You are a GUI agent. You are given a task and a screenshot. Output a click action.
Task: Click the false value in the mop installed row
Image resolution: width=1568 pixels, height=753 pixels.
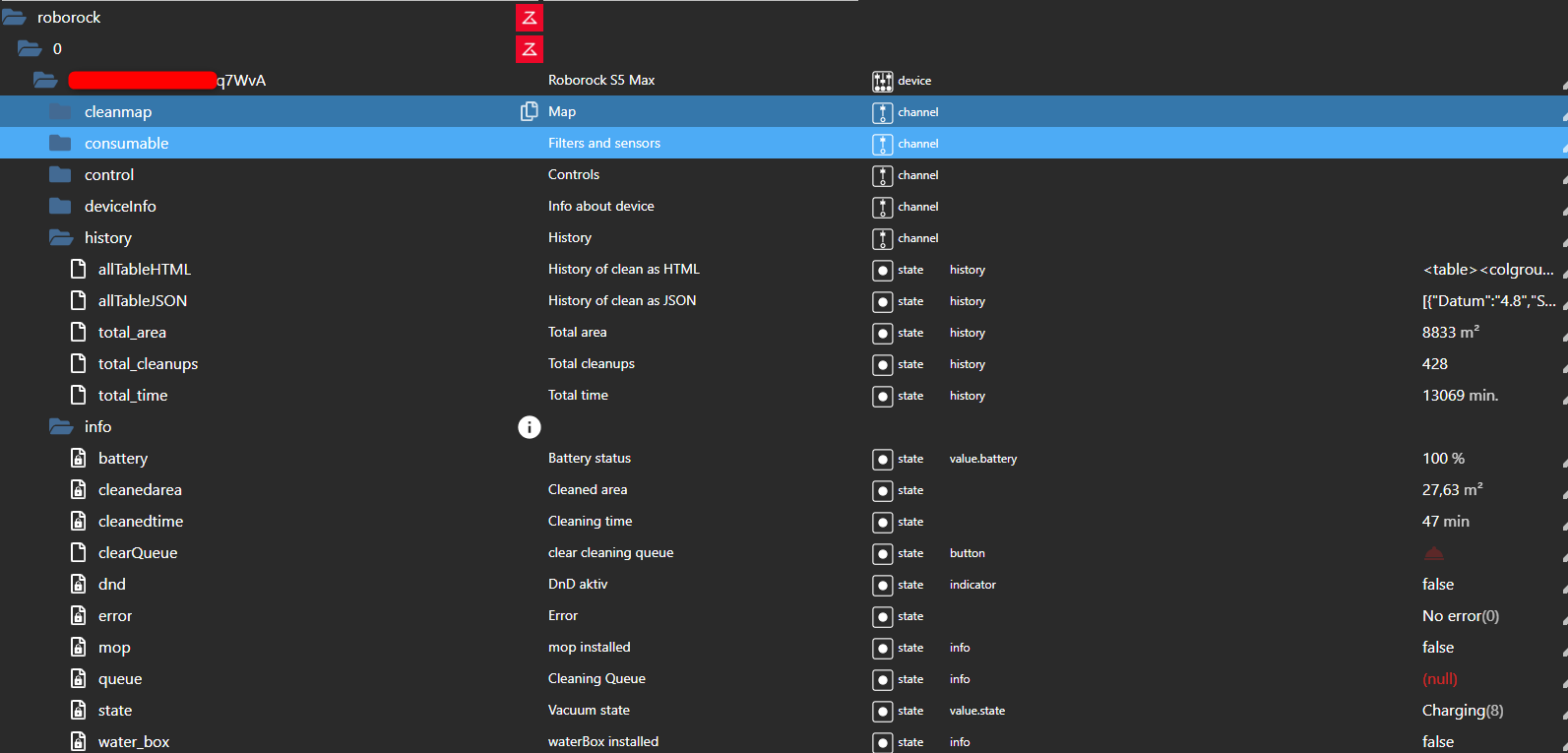pyautogui.click(x=1438, y=647)
